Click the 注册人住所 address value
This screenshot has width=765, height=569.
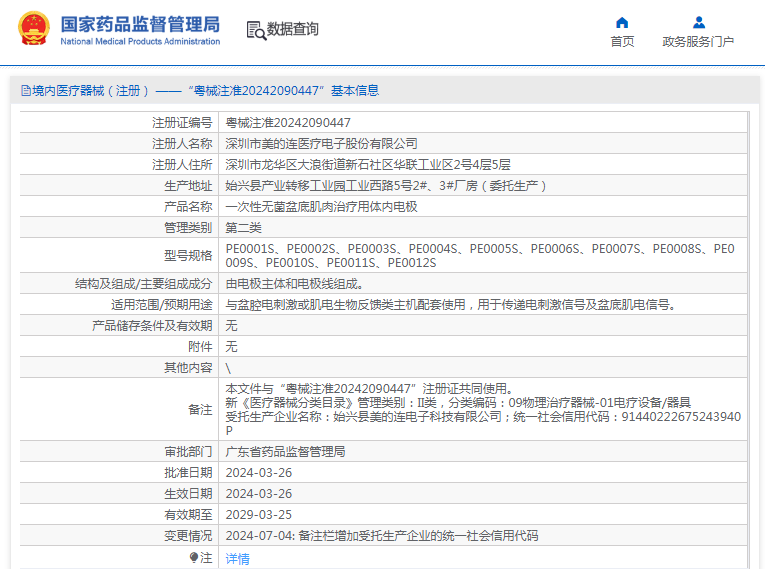(x=368, y=165)
